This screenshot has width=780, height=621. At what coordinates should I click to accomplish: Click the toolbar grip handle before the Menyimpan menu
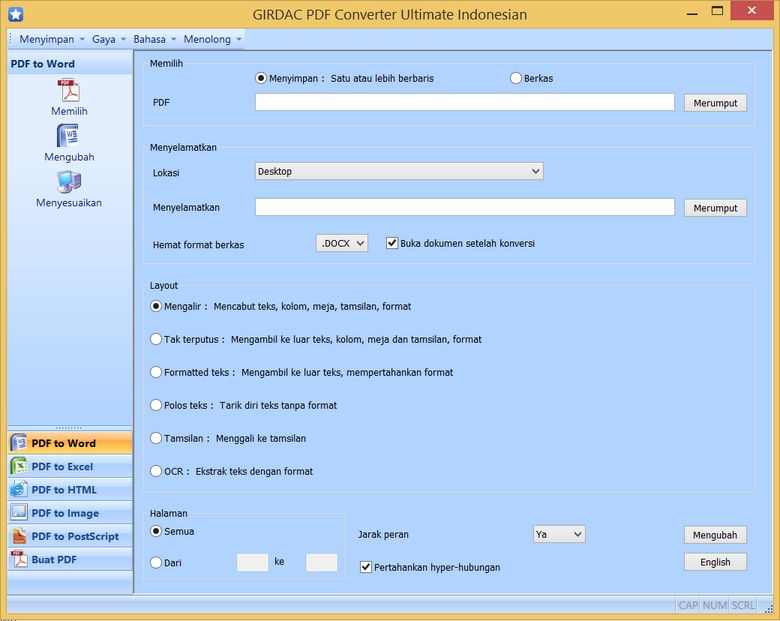tap(10, 39)
